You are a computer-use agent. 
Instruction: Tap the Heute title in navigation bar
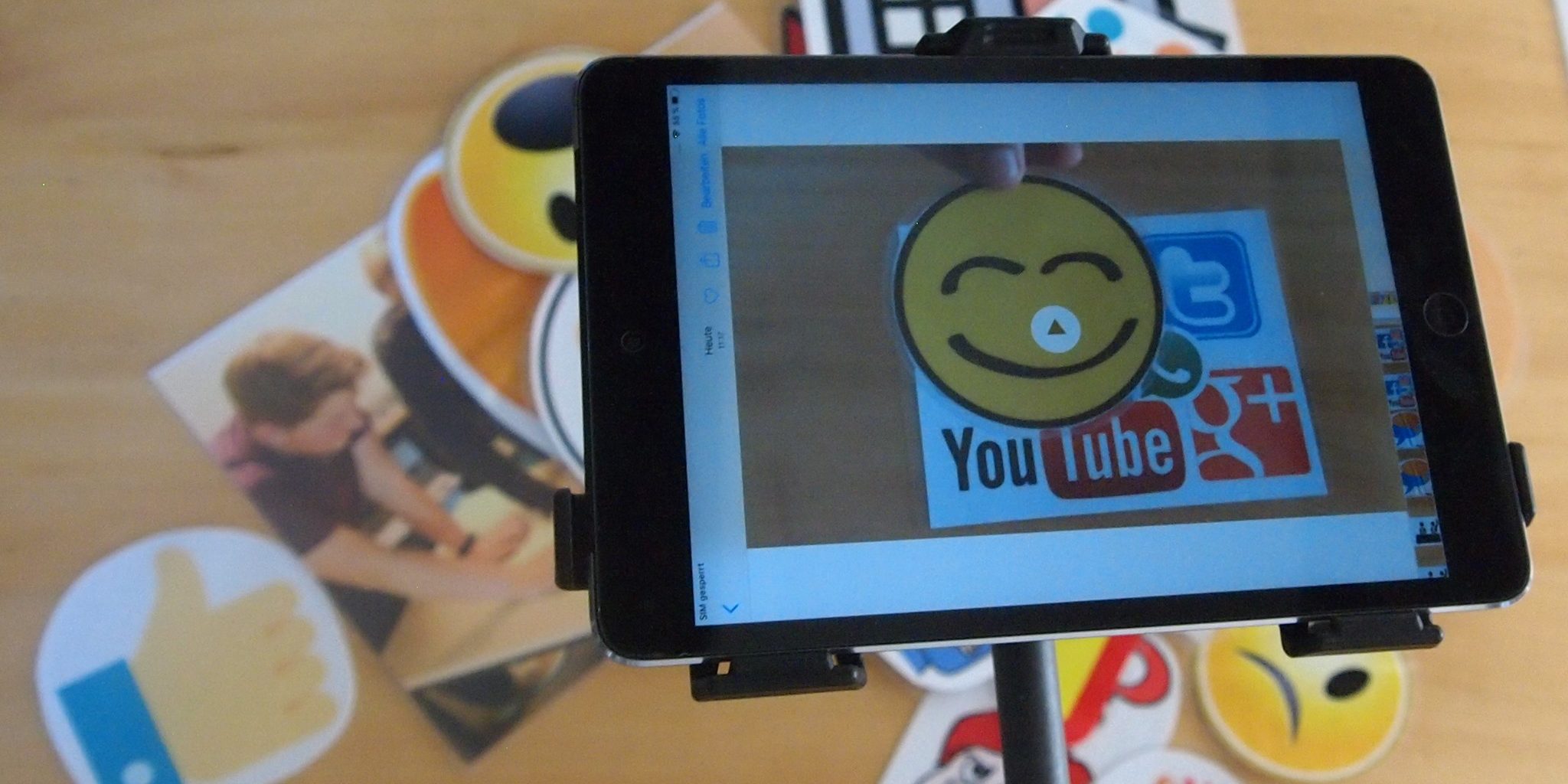click(709, 339)
